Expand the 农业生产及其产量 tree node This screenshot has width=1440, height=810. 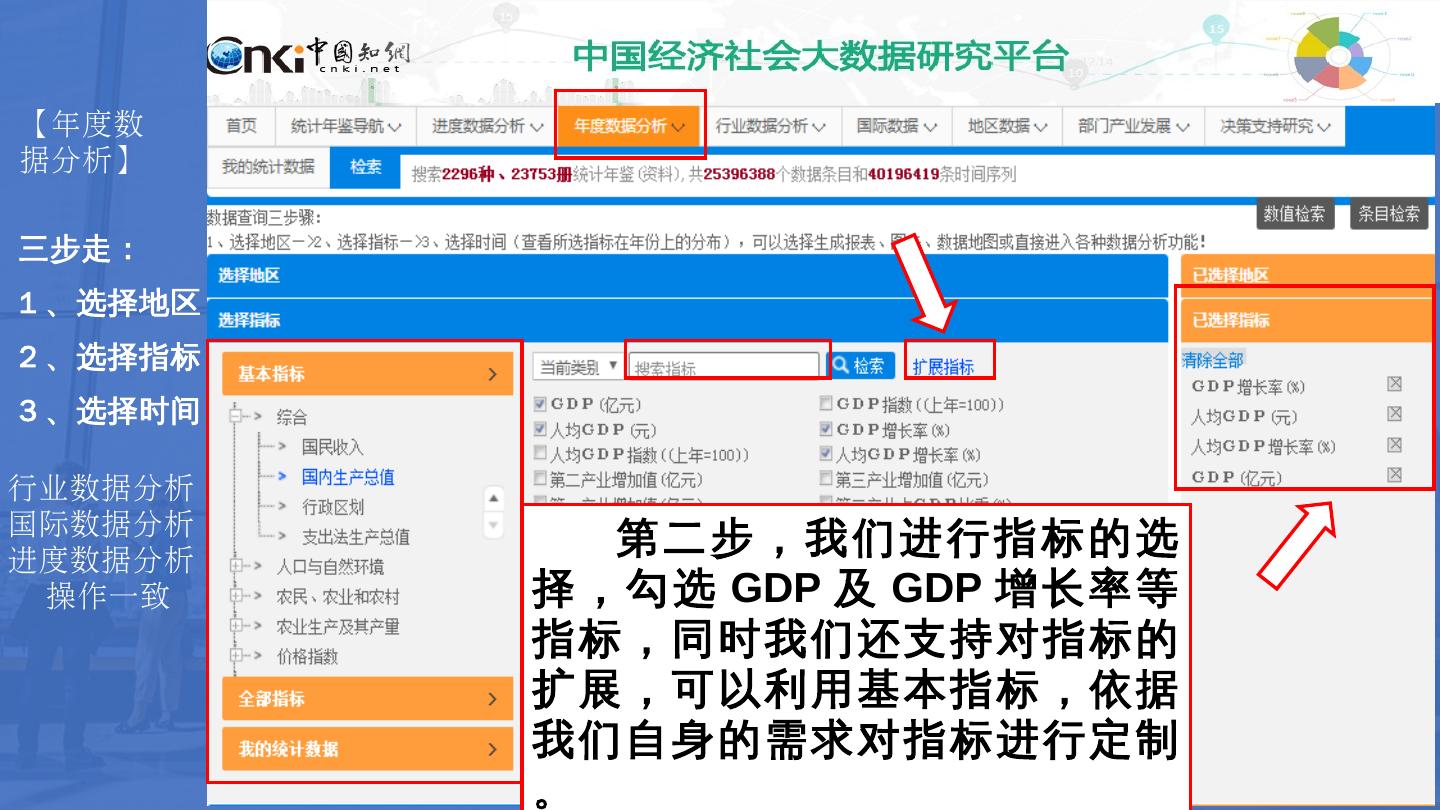click(x=236, y=626)
